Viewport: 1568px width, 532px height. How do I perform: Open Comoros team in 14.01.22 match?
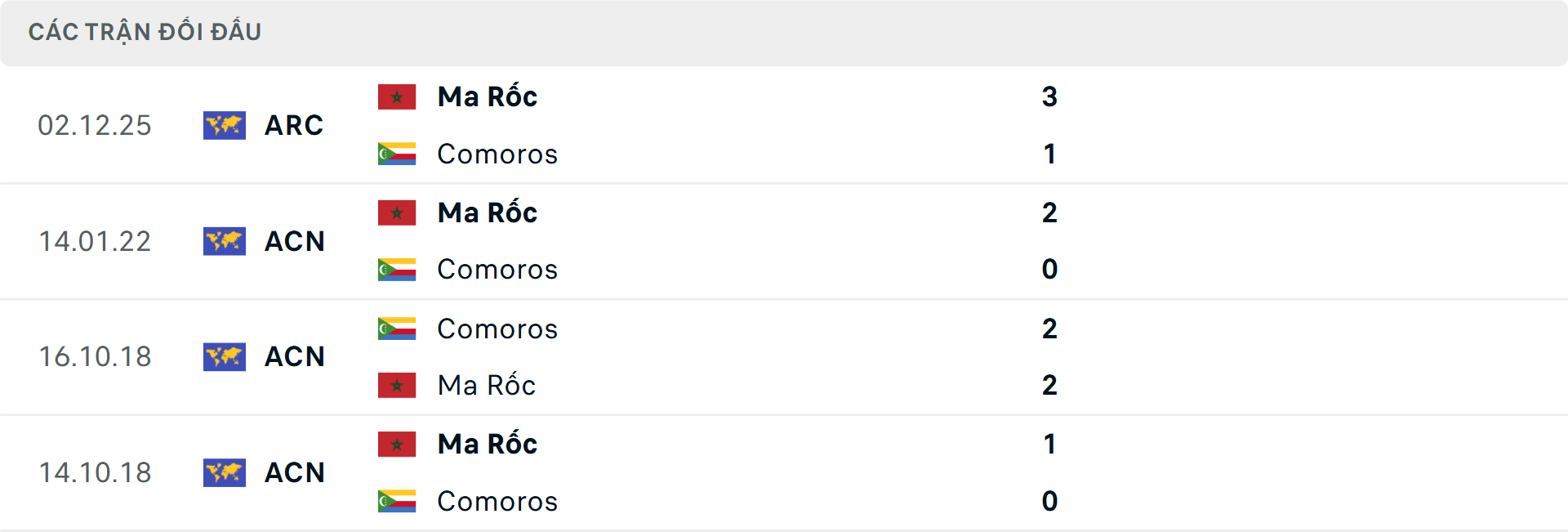coord(497,270)
